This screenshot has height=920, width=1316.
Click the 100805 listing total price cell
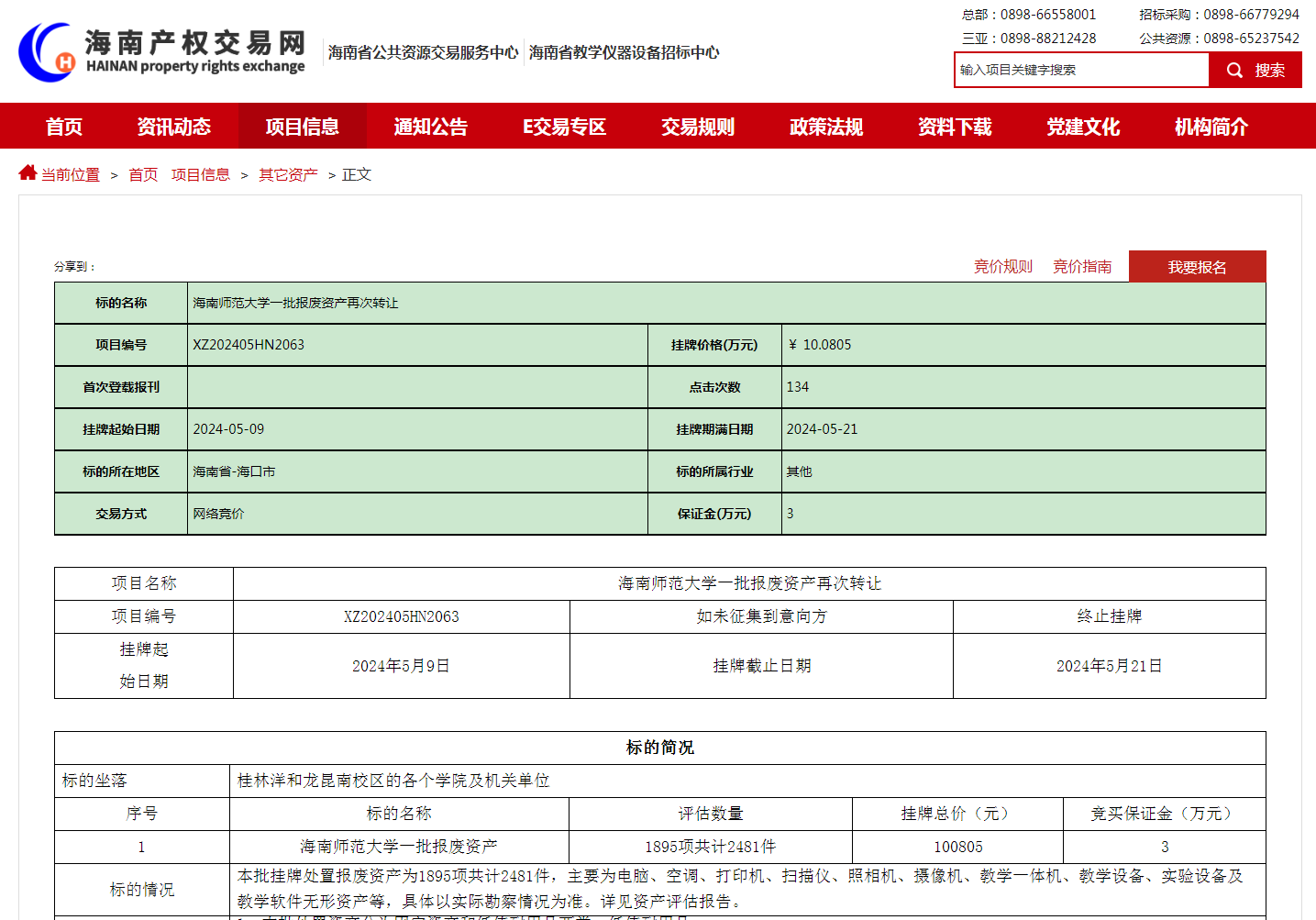pos(958,847)
